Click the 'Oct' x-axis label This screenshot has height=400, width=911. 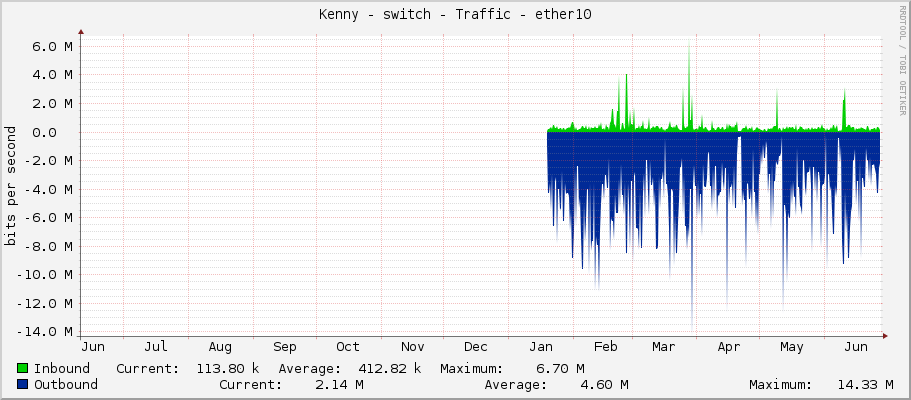pyautogui.click(x=348, y=347)
